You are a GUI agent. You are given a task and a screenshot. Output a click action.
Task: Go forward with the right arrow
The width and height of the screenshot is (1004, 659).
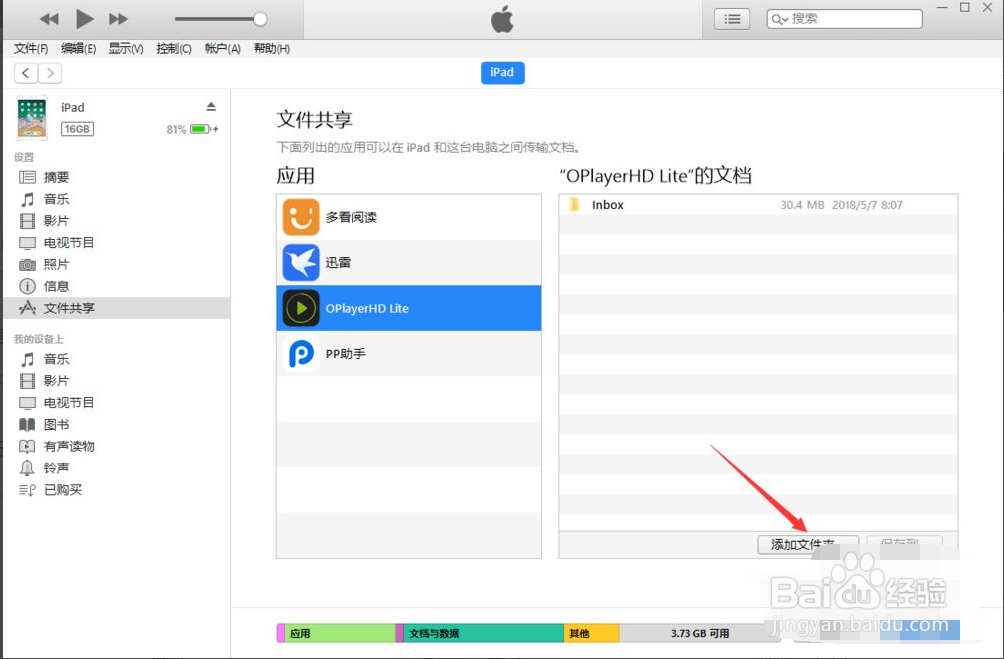50,73
